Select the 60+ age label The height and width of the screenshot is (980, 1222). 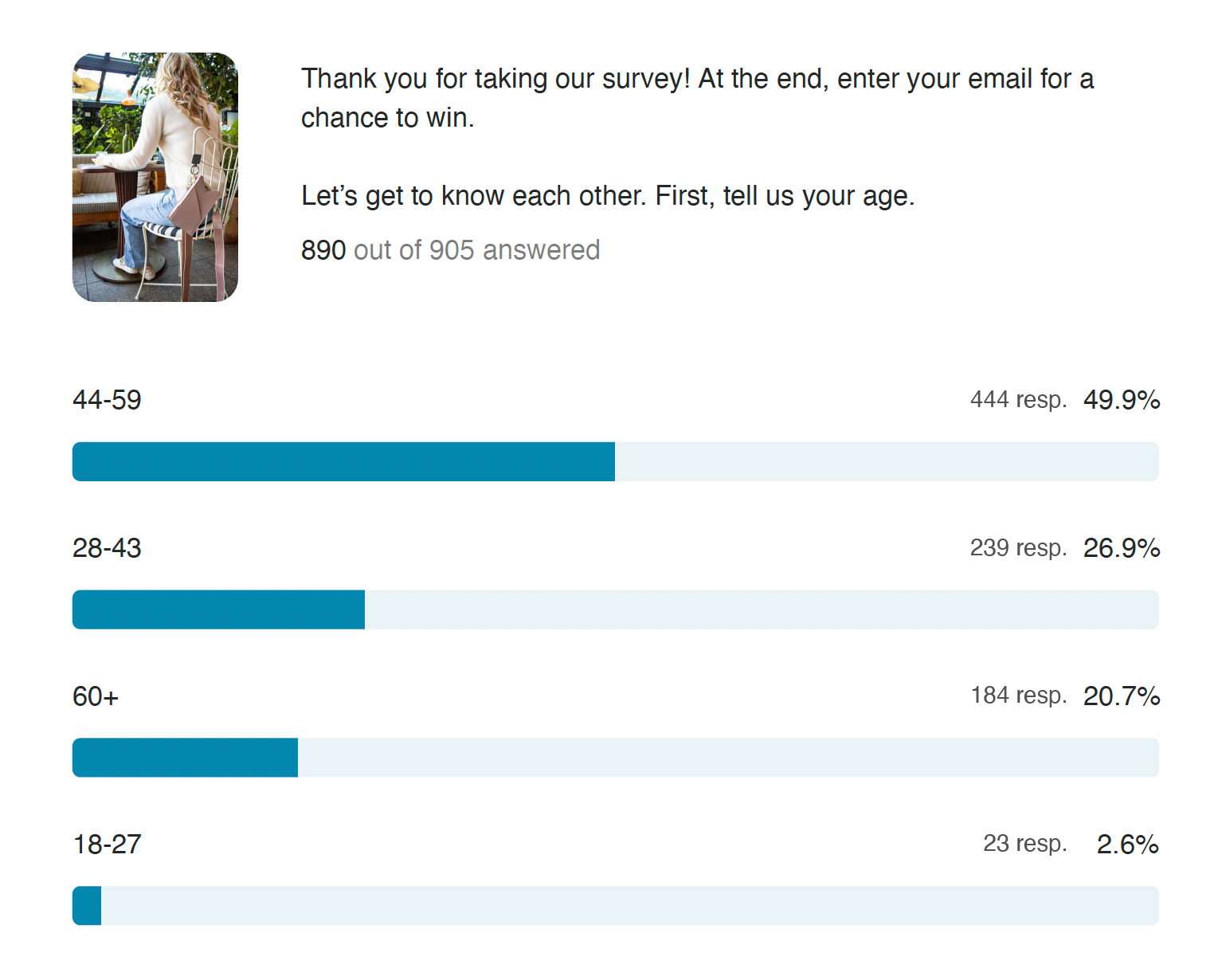point(96,696)
